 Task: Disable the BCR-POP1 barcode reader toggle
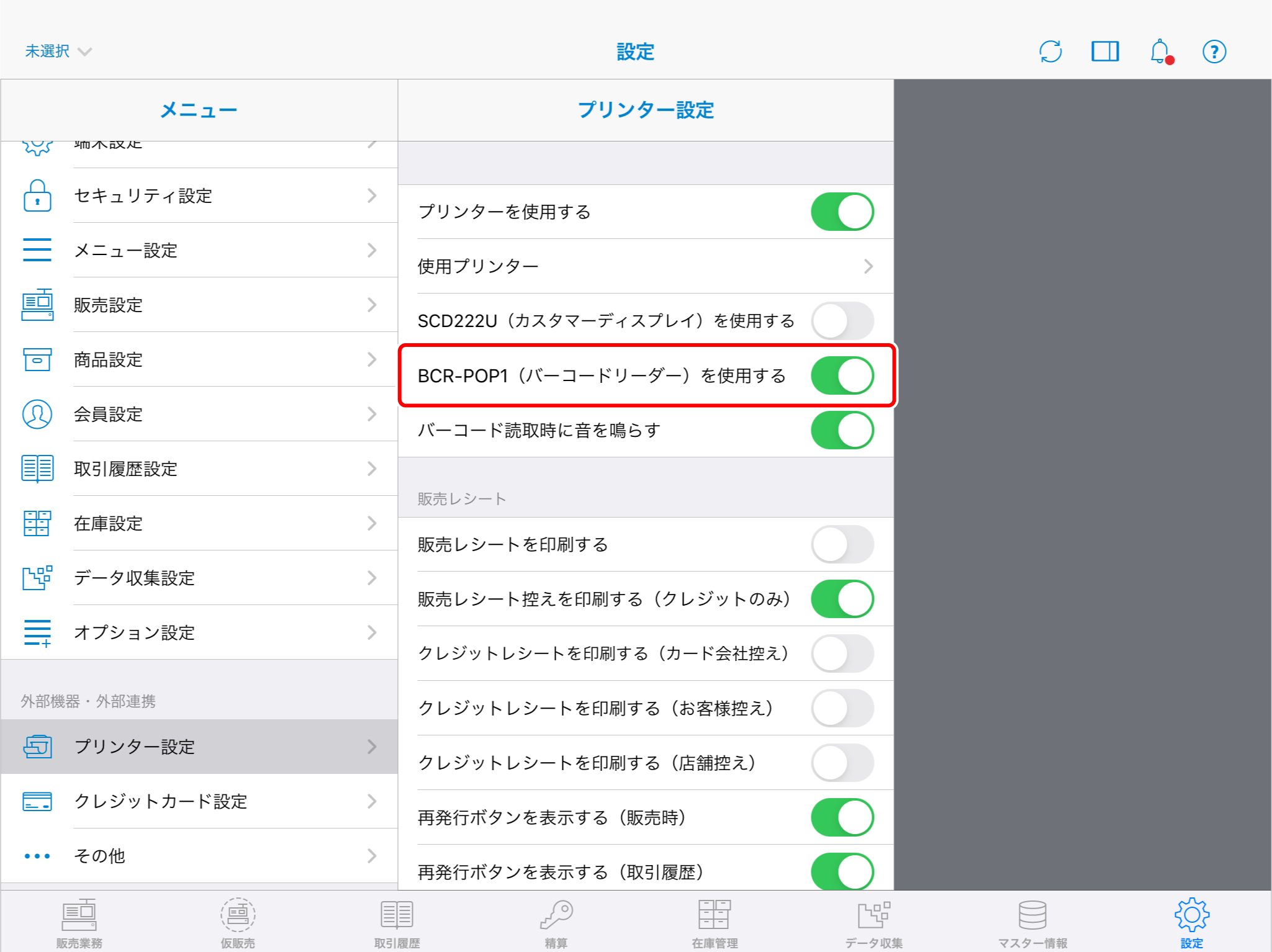[842, 375]
